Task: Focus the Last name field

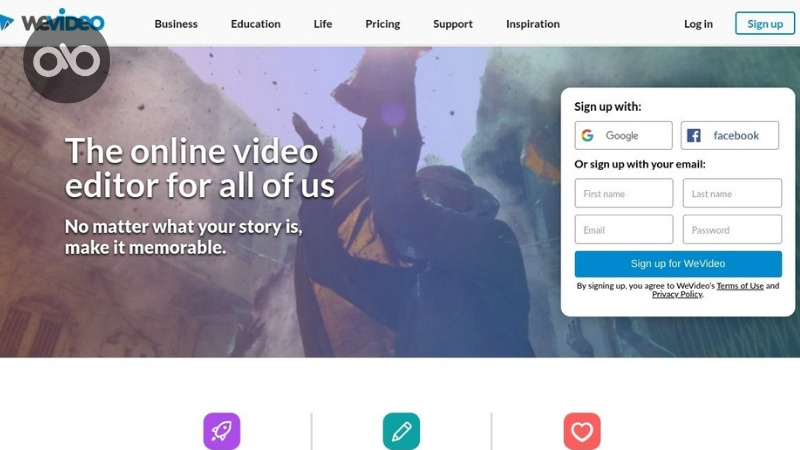Action: pyautogui.click(x=732, y=193)
